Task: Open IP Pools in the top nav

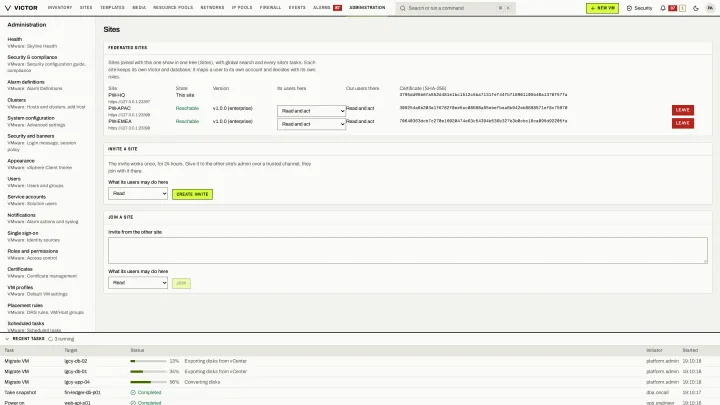Action: click(242, 8)
